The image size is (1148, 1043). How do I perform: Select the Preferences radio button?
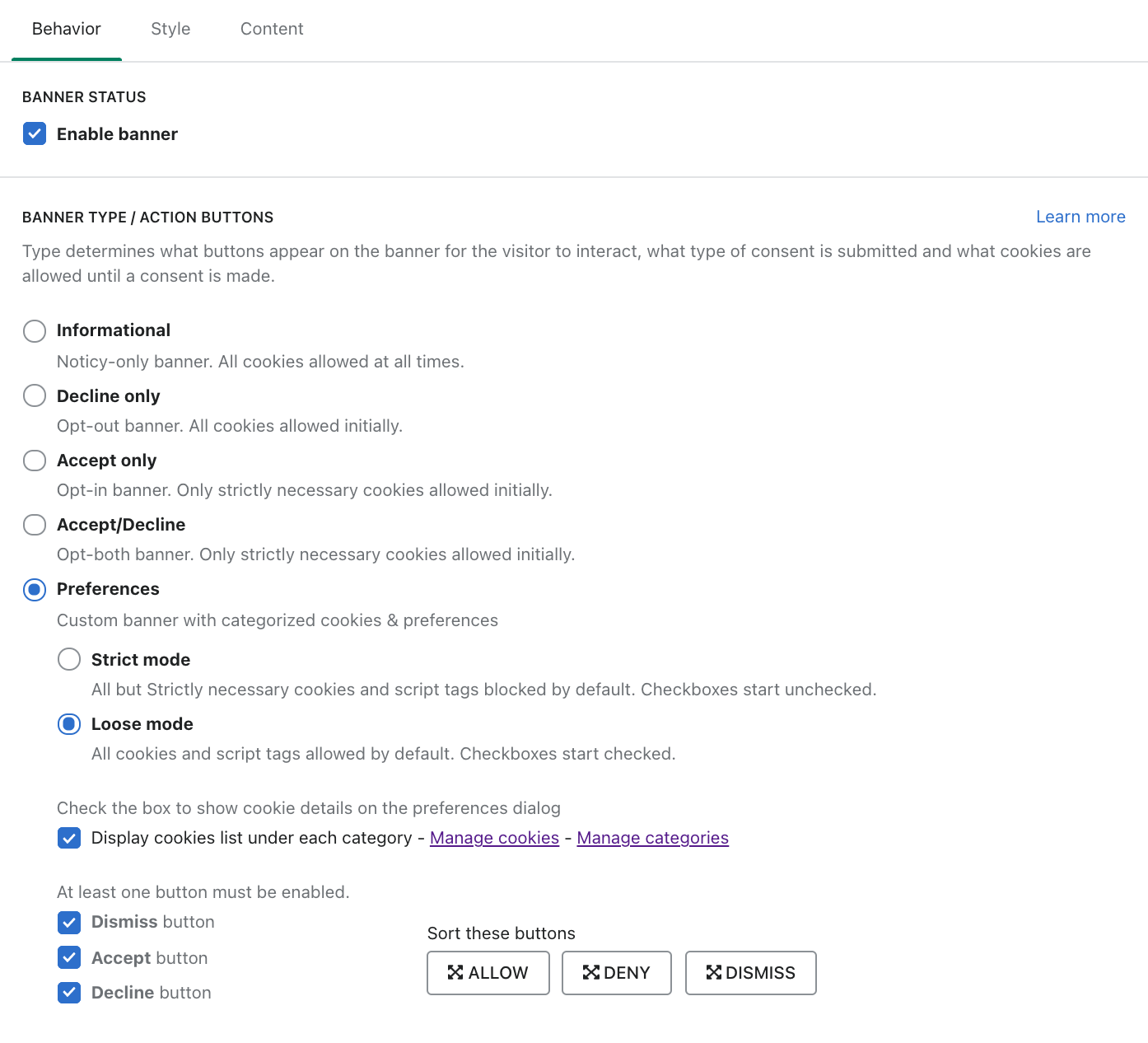(x=35, y=589)
